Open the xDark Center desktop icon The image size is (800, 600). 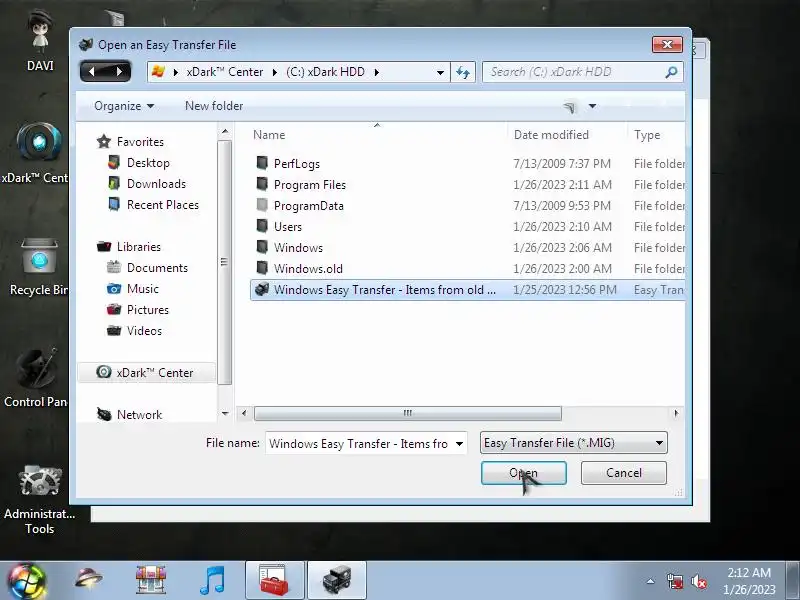click(36, 153)
